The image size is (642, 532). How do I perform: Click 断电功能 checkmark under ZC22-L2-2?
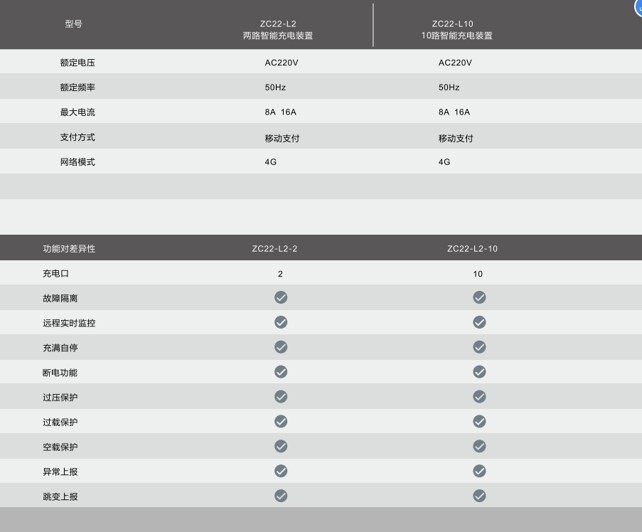281,372
